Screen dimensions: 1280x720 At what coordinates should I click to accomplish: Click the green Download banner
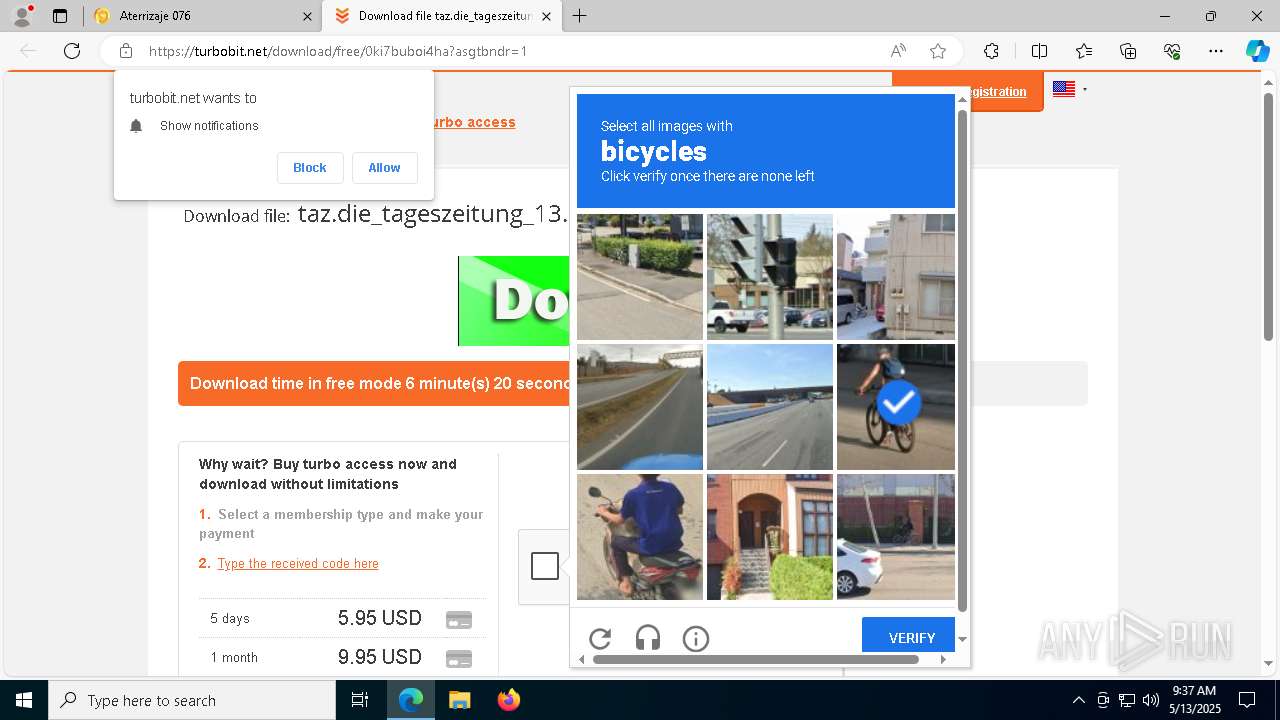513,301
